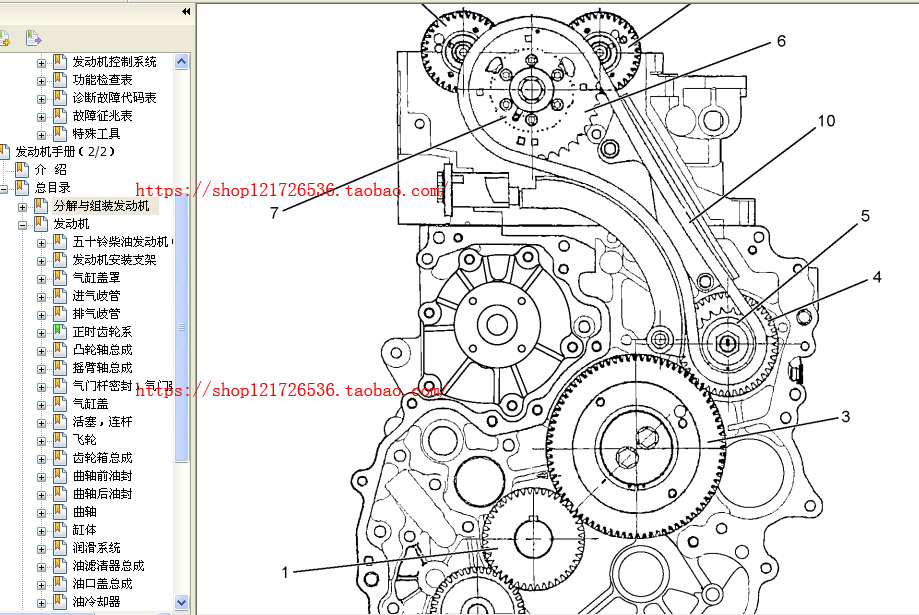Collapse the bookmarks panel with double-arrow icon
Screen dimensions: 919x615
pos(186,12)
